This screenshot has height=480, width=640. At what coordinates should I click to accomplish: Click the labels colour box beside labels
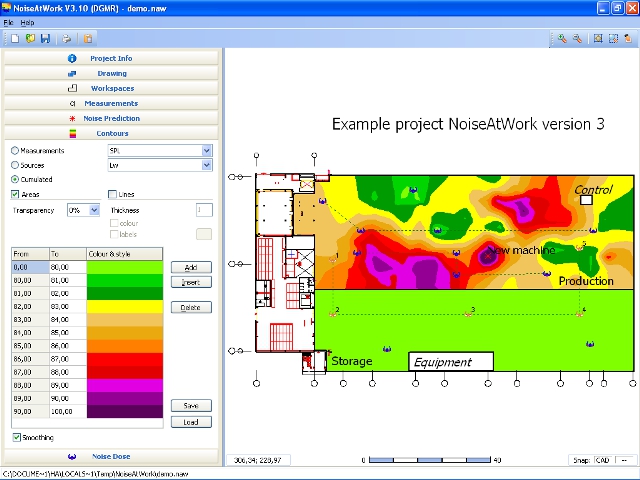point(204,234)
